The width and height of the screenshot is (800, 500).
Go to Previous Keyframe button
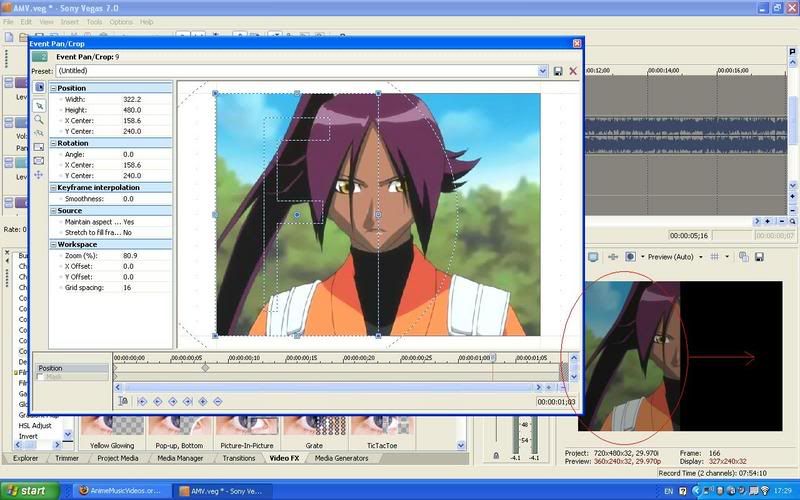pyautogui.click(x=158, y=402)
